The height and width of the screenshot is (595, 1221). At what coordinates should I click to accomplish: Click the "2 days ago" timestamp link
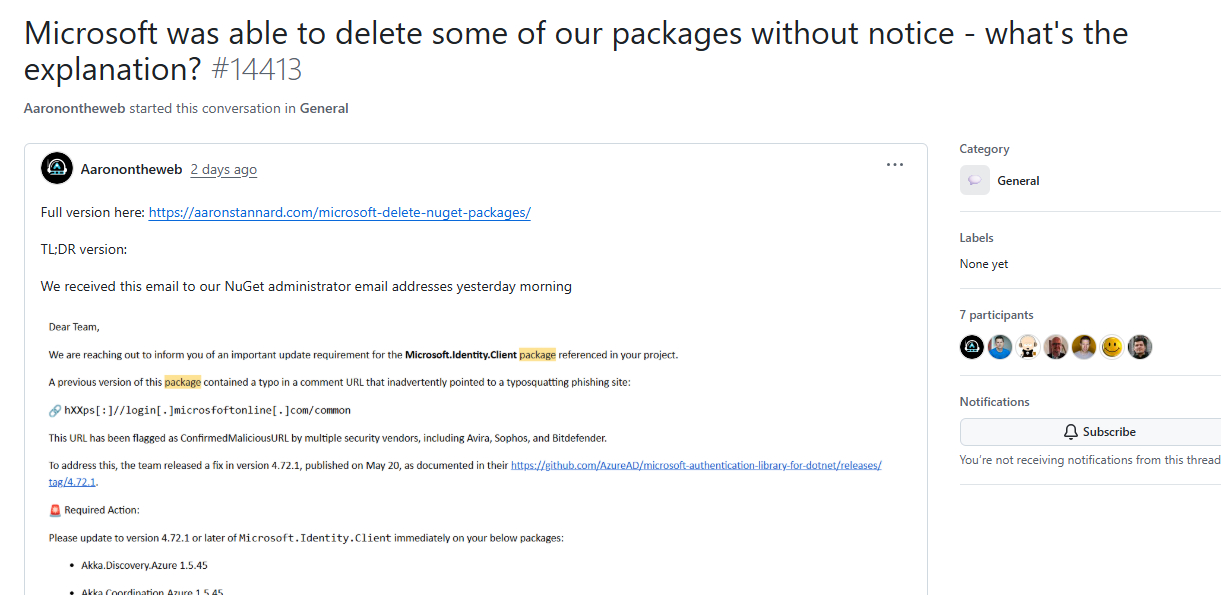click(x=223, y=169)
